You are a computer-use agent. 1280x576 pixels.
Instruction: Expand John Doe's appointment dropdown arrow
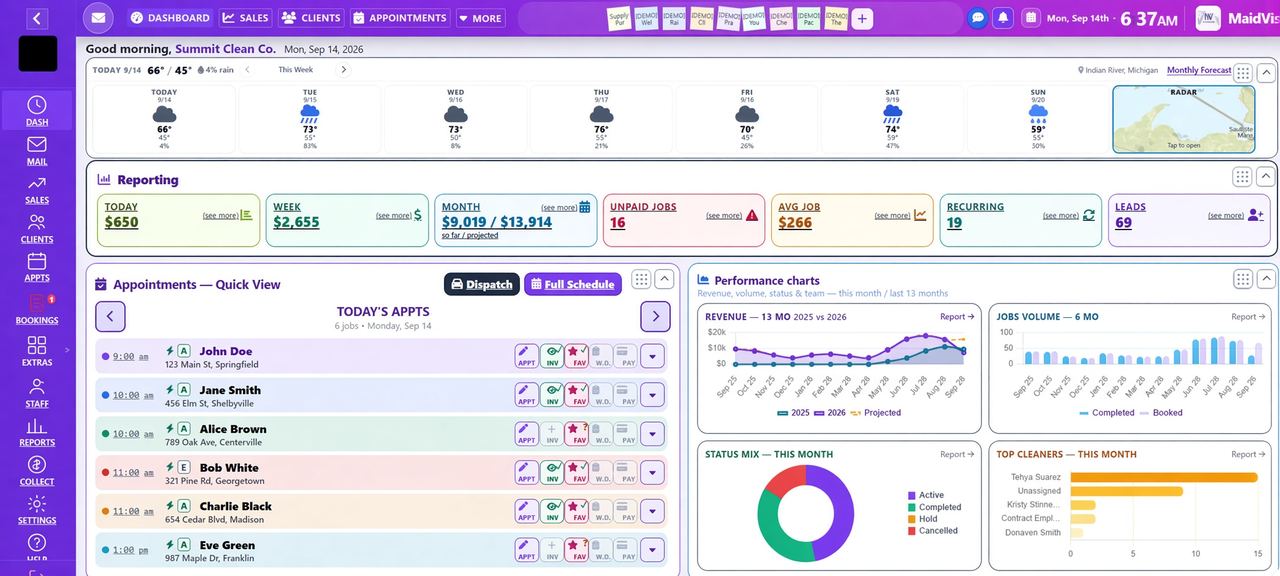[652, 356]
